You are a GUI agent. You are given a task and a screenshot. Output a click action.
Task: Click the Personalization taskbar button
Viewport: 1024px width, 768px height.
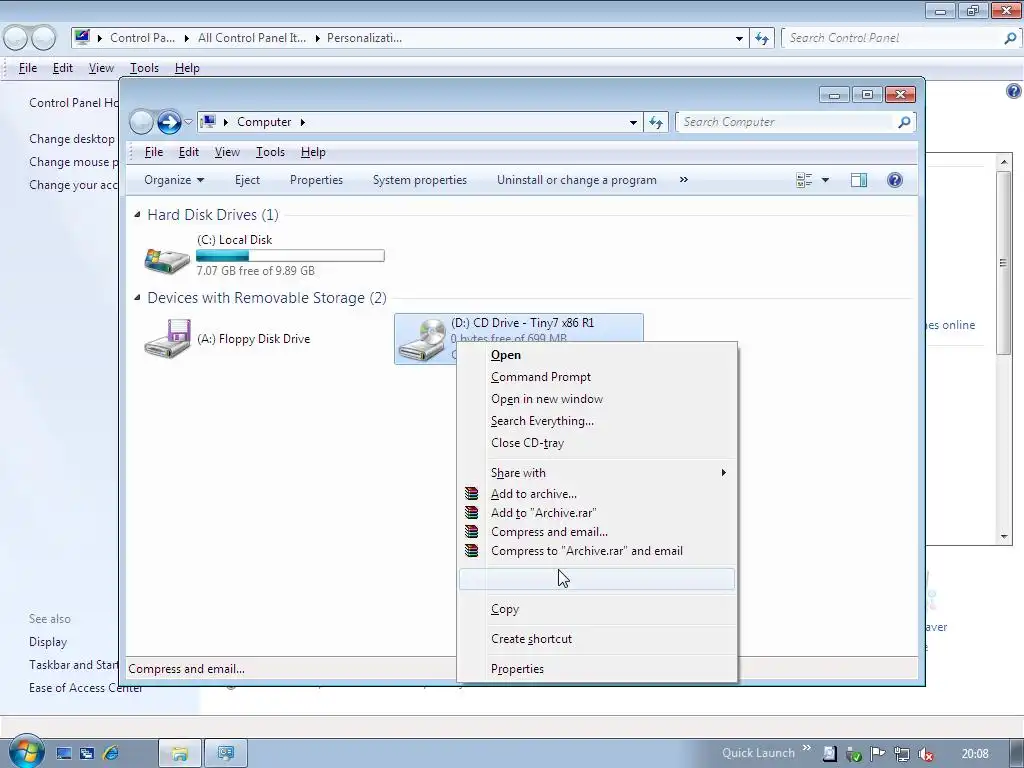[226, 754]
